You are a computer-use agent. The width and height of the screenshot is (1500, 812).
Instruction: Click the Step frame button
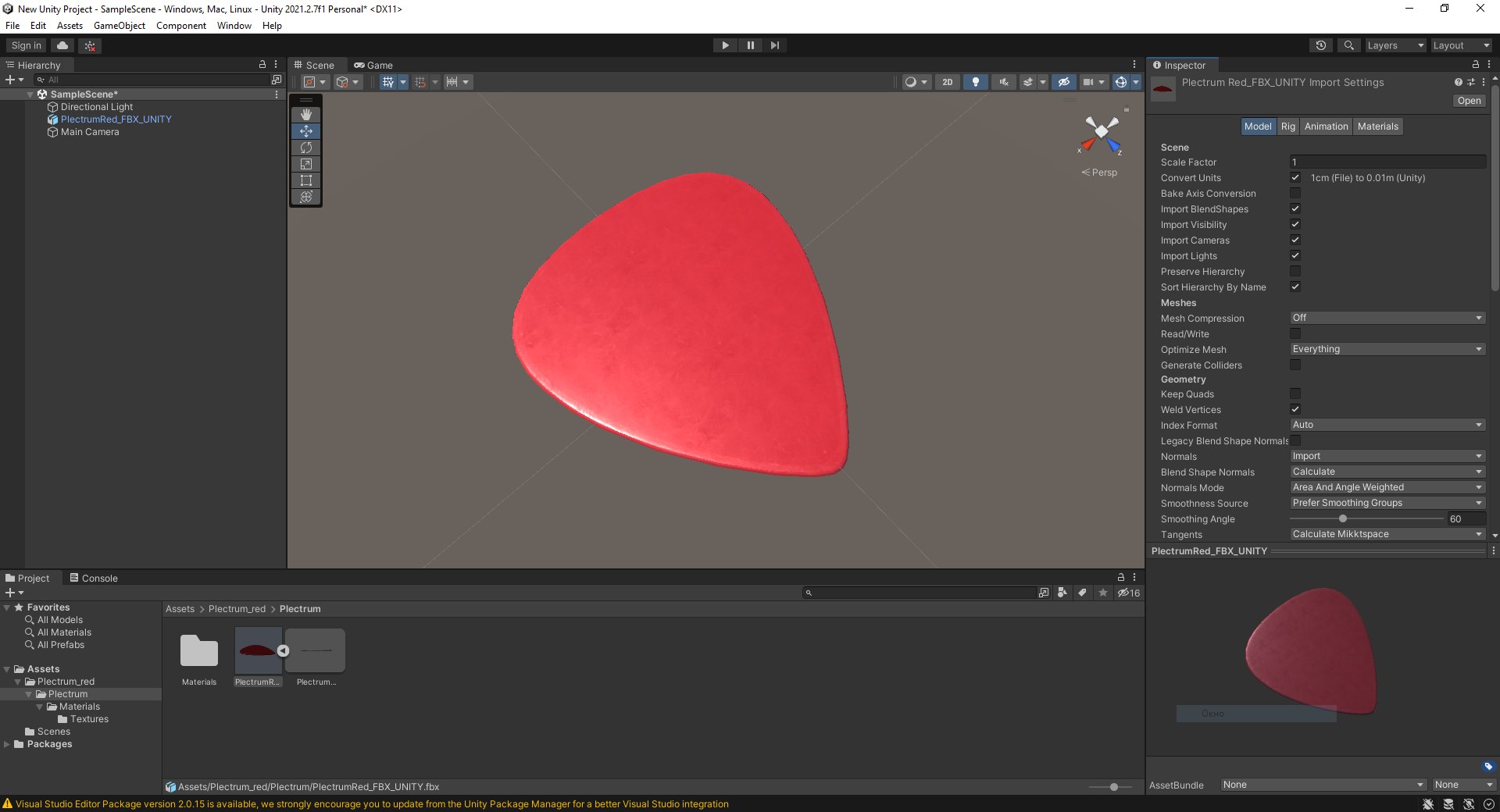(x=775, y=45)
